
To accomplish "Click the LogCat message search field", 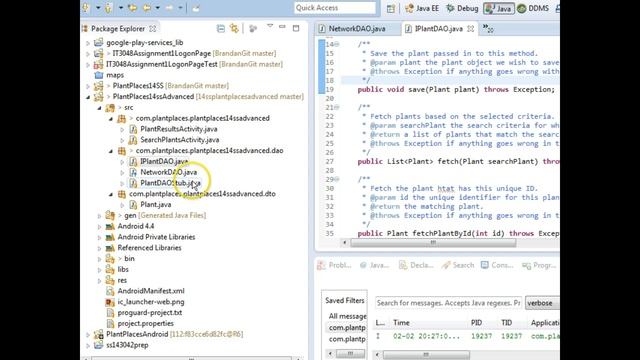I will pos(448,303).
